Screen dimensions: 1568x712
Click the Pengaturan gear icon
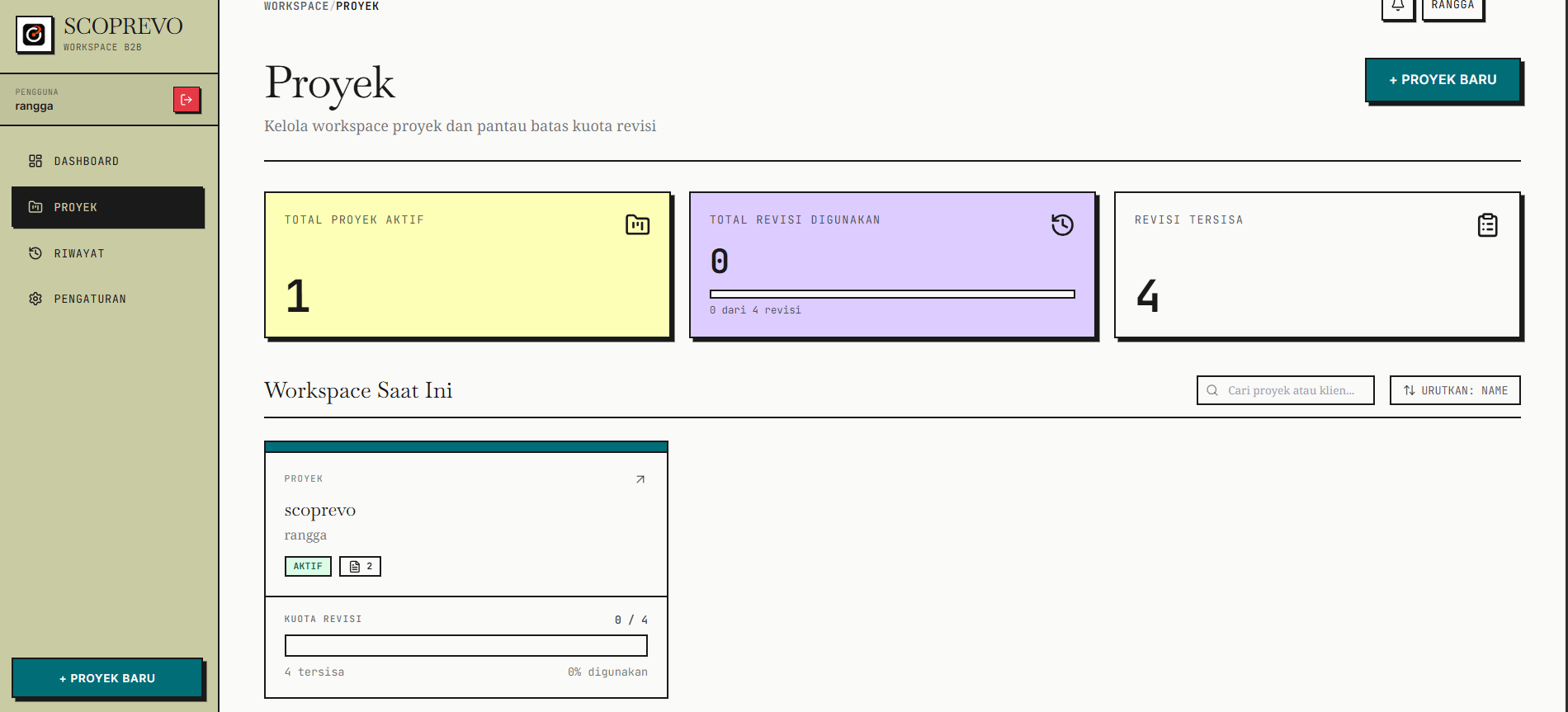35,299
